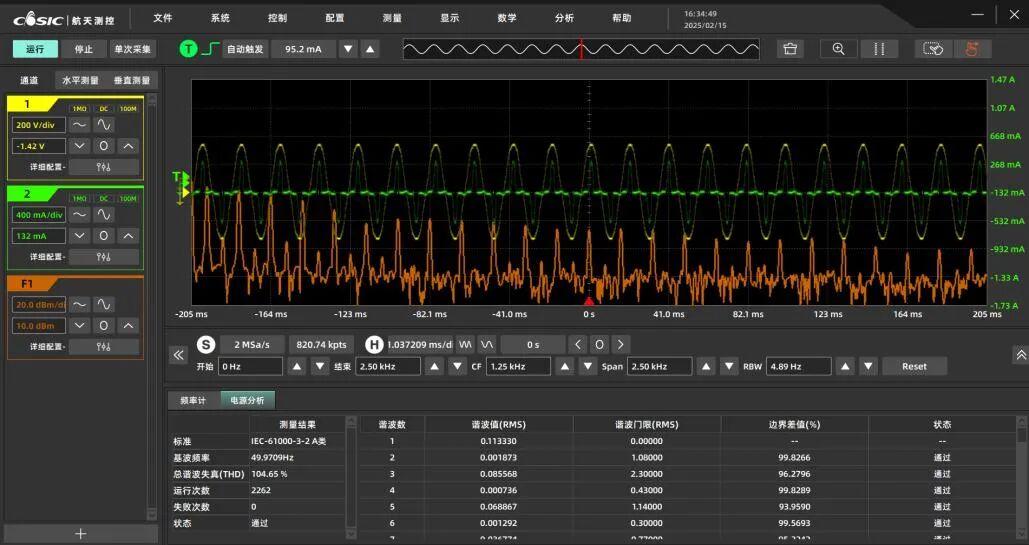Image resolution: width=1029 pixels, height=545 pixels.
Task: Select AC coupling icon for channel 2
Action: (x=79, y=214)
